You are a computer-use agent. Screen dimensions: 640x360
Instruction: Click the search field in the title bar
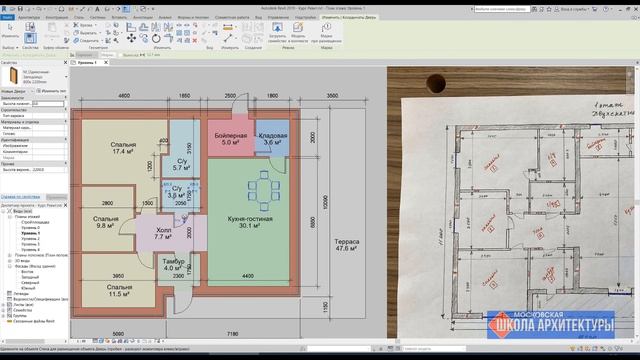point(502,9)
